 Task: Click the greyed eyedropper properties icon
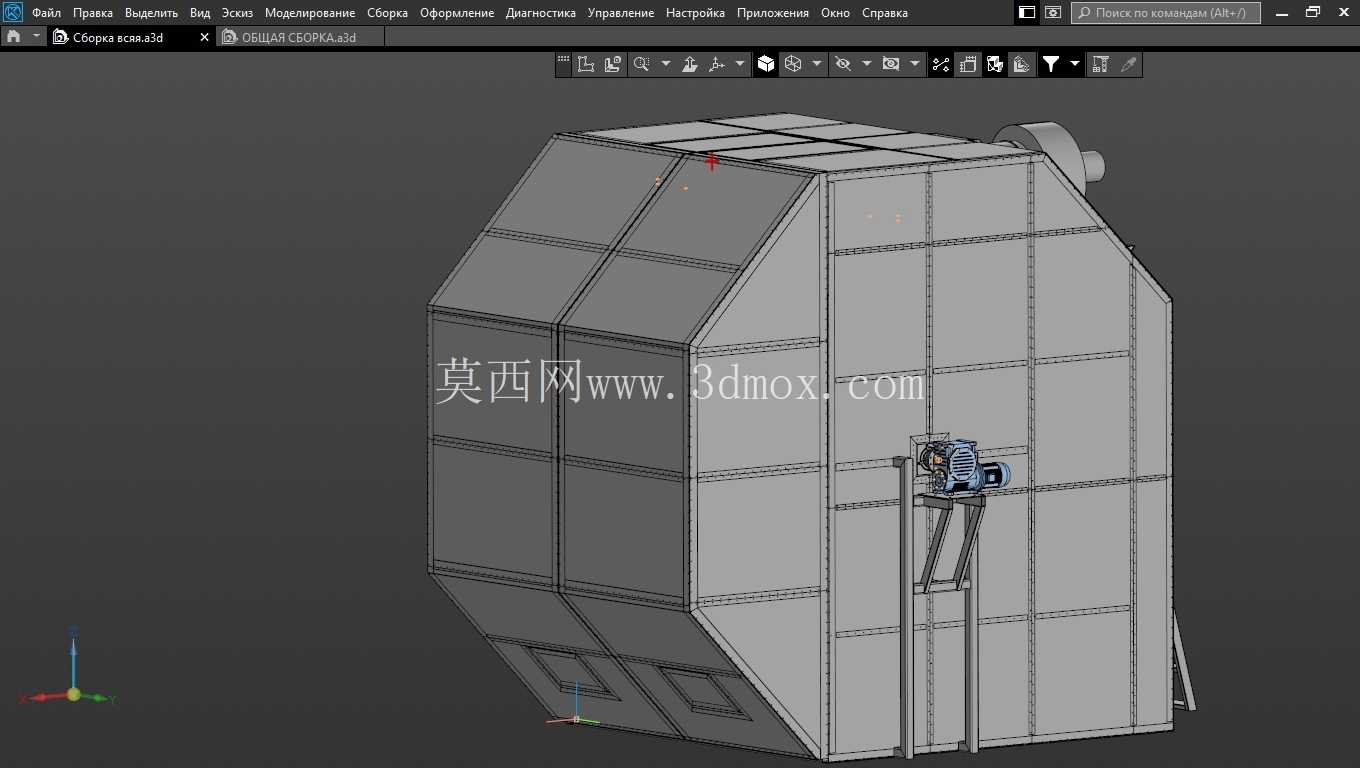1128,64
